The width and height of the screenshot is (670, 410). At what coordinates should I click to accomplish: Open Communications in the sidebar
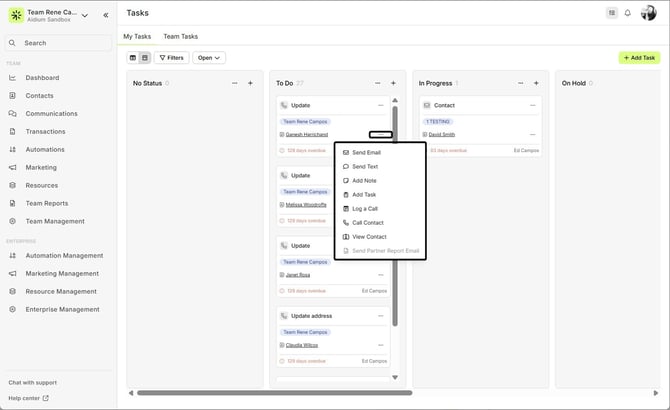click(51, 114)
